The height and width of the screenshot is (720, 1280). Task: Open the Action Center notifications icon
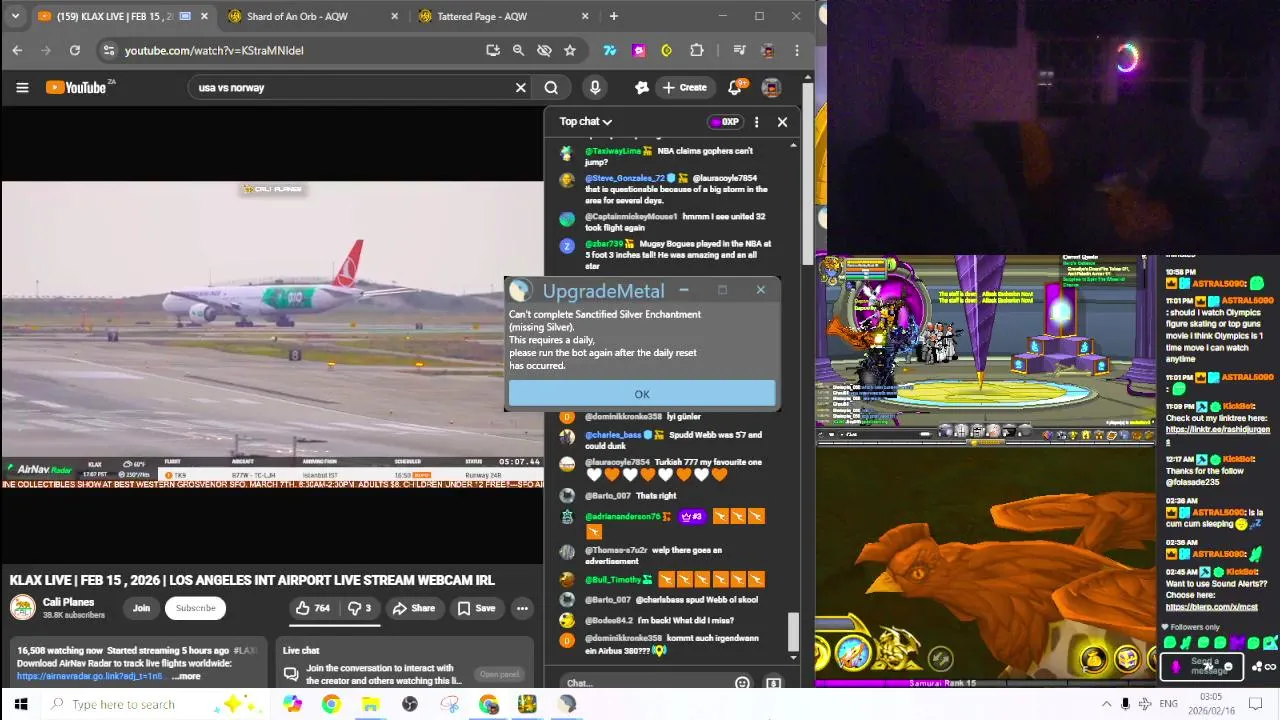pyautogui.click(x=1258, y=704)
